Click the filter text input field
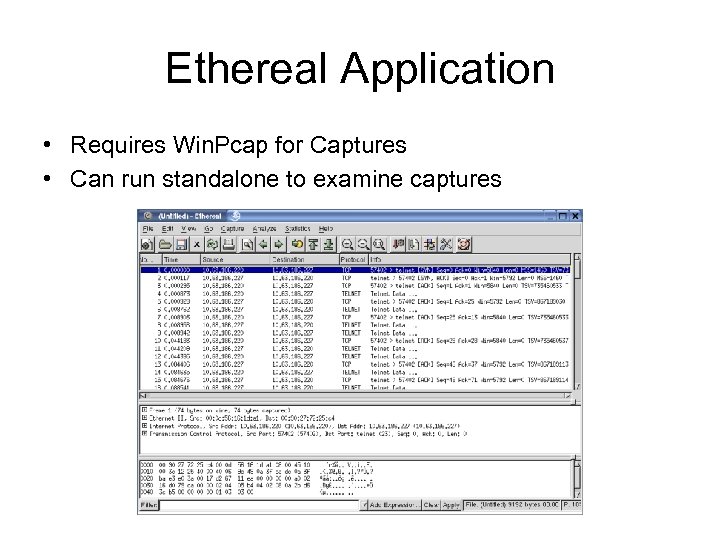The image size is (720, 540). (260, 505)
